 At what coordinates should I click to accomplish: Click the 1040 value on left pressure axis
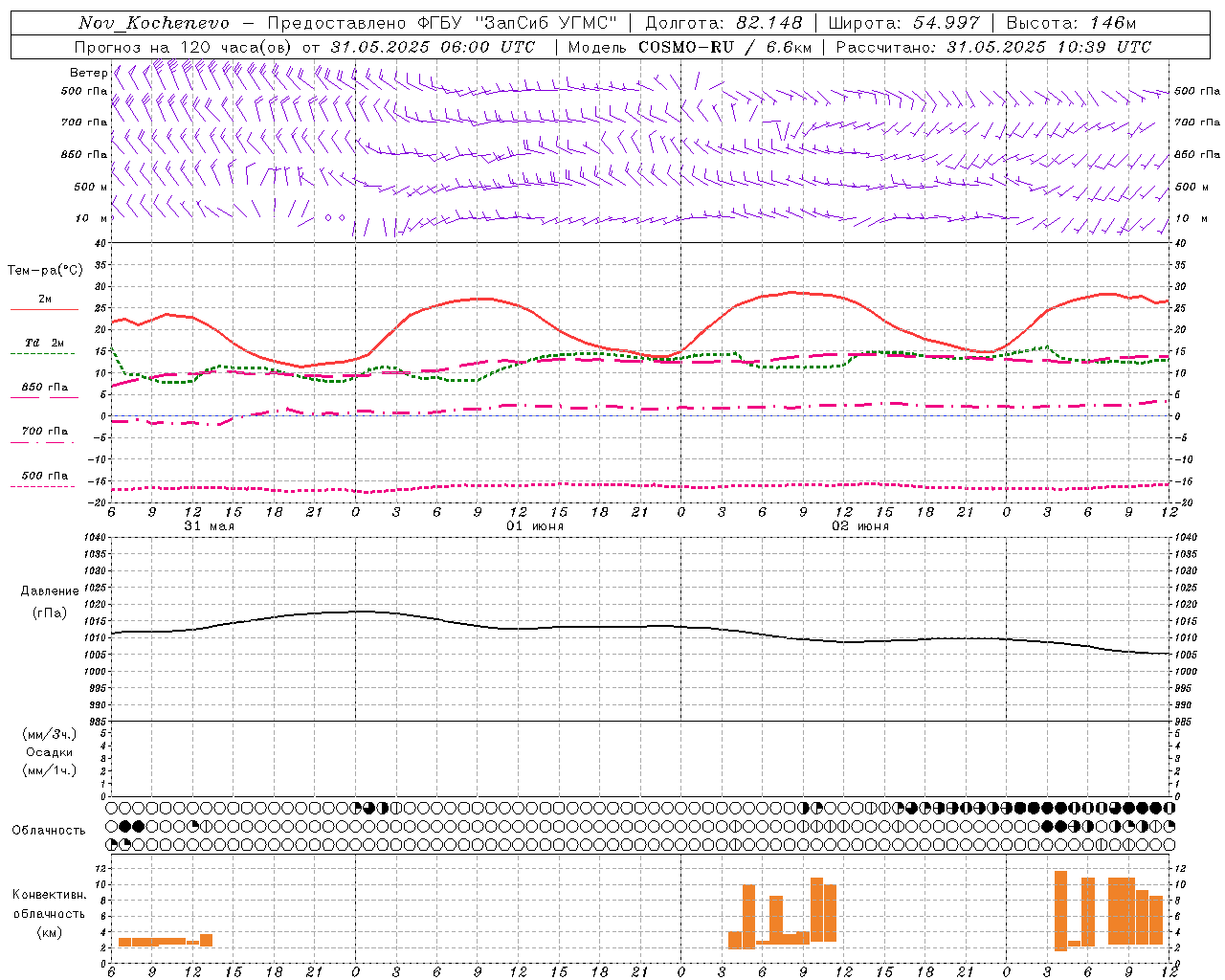tap(97, 537)
